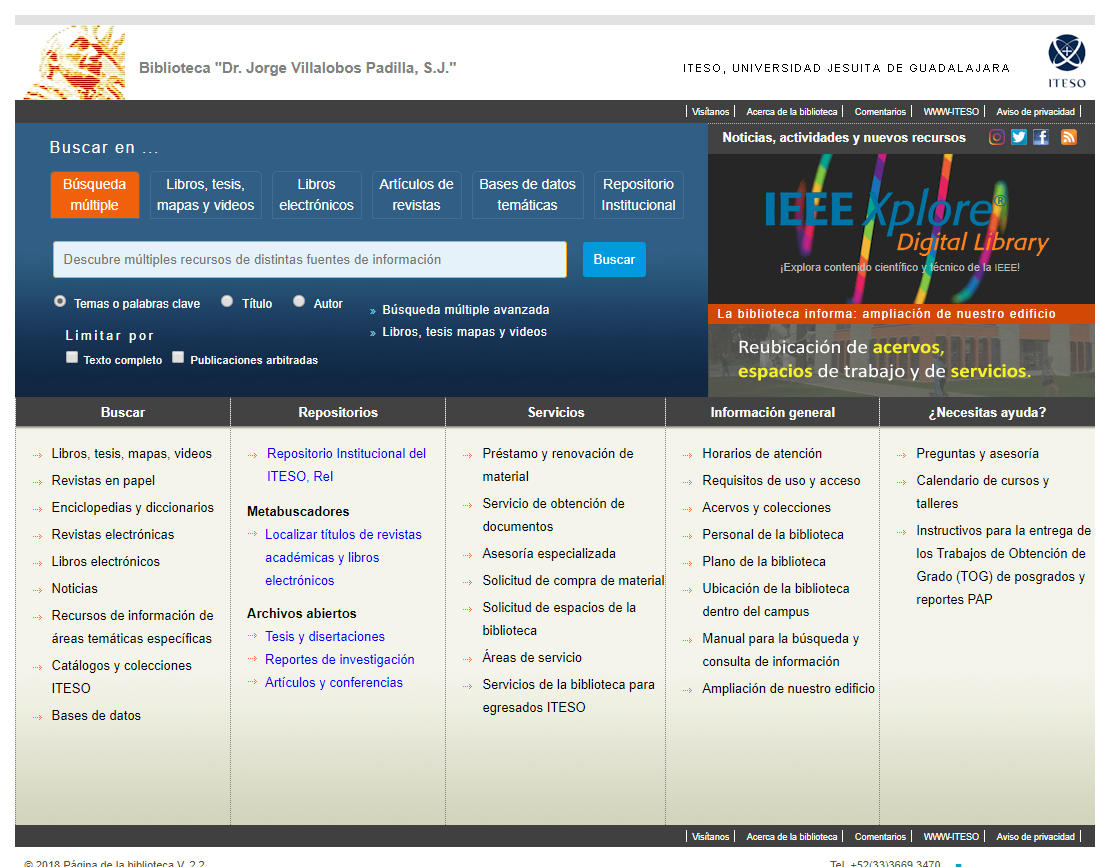This screenshot has height=867, width=1107.
Task: Open the Bases de datos temáticas tab
Action: point(527,195)
